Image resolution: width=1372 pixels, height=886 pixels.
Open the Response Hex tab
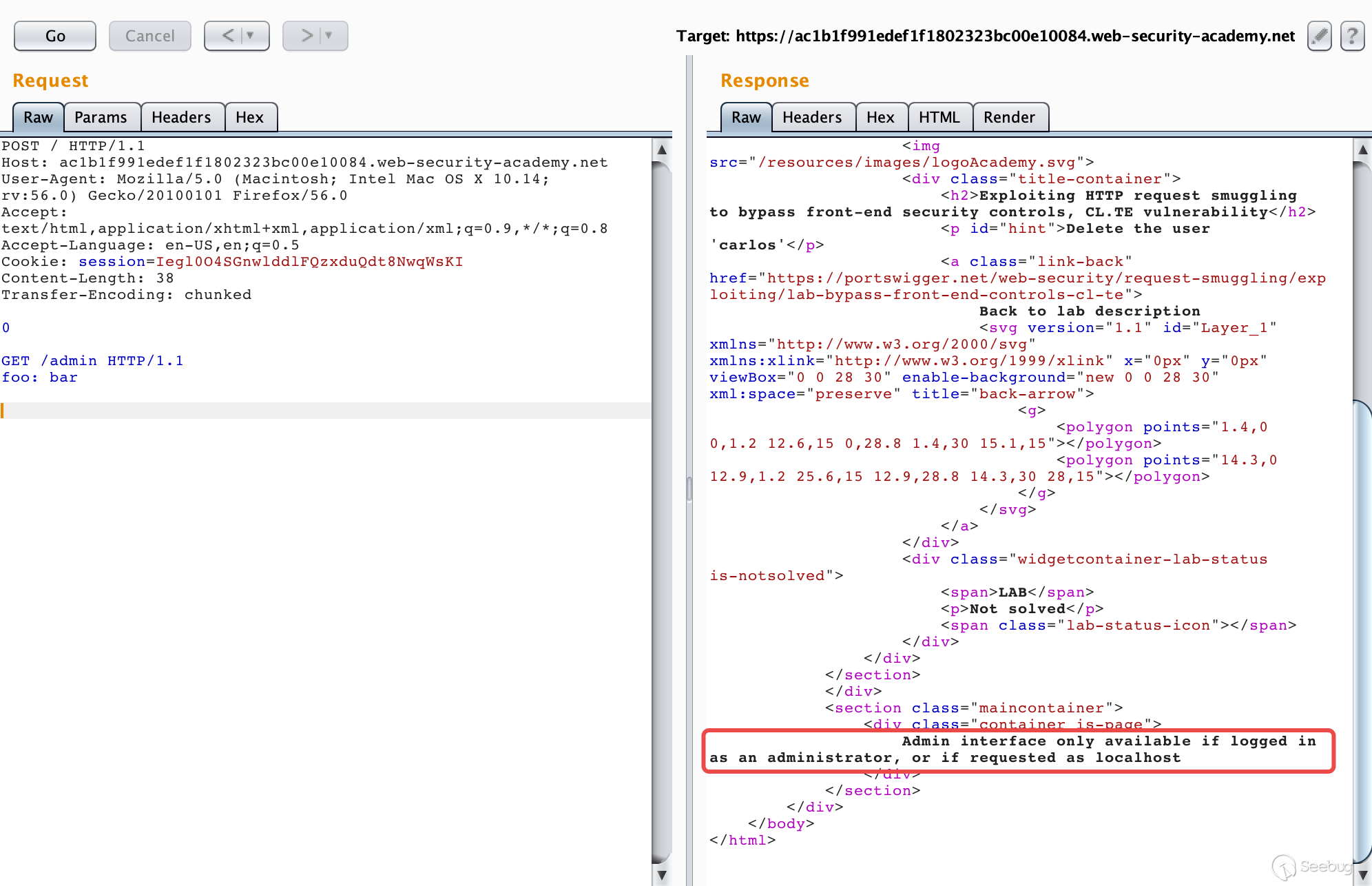pyautogui.click(x=880, y=117)
